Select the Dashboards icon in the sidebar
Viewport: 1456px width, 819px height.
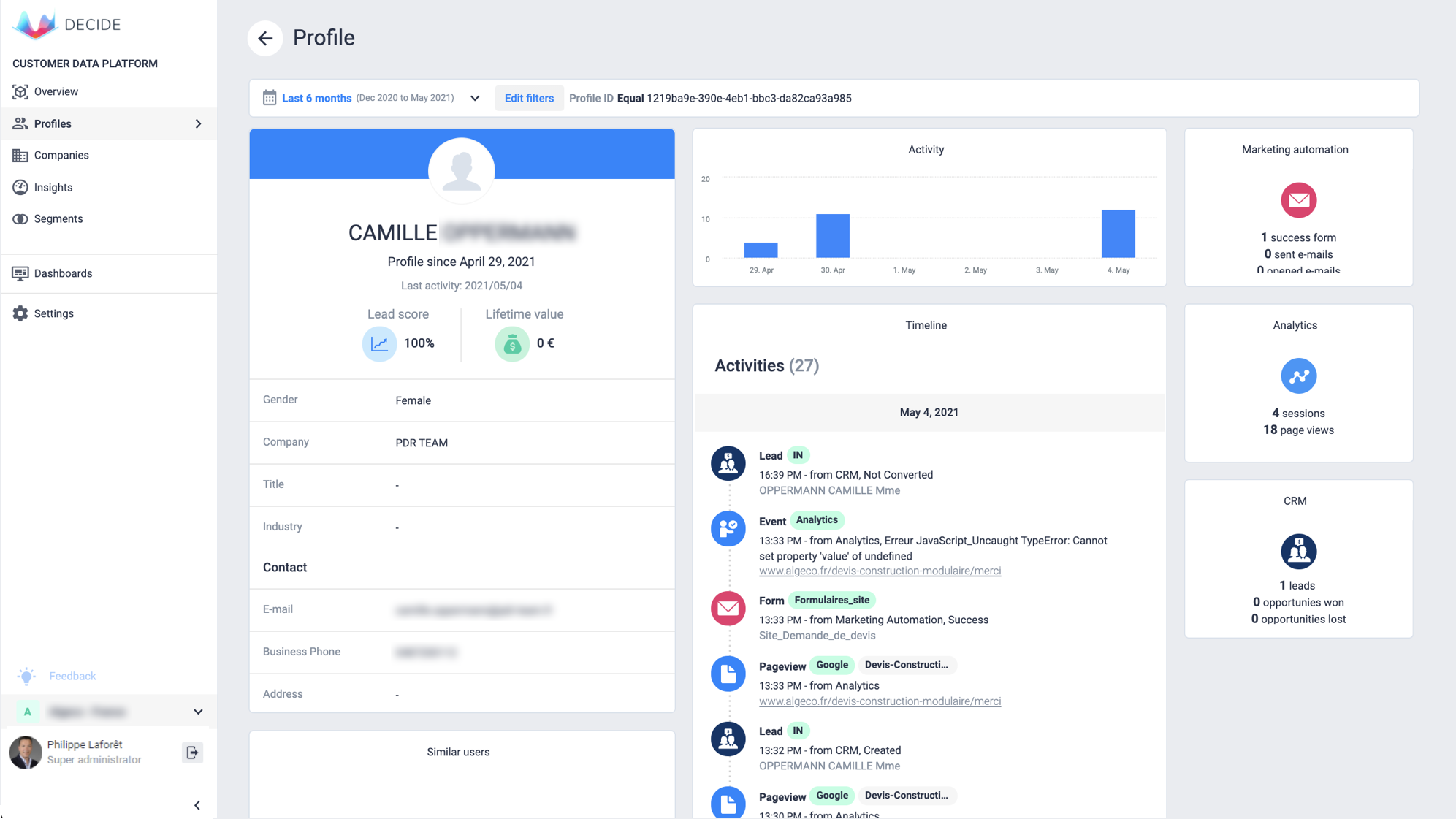coord(21,273)
